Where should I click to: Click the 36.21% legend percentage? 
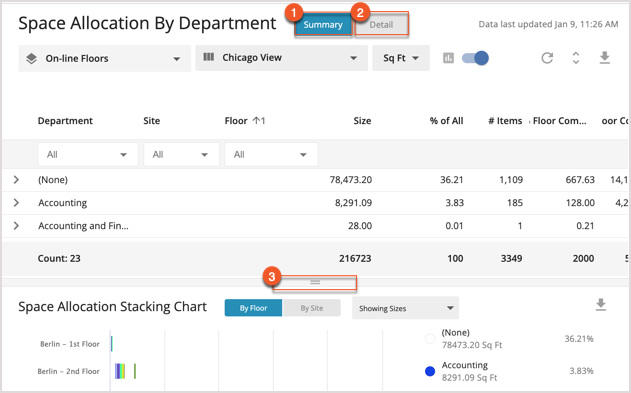579,339
